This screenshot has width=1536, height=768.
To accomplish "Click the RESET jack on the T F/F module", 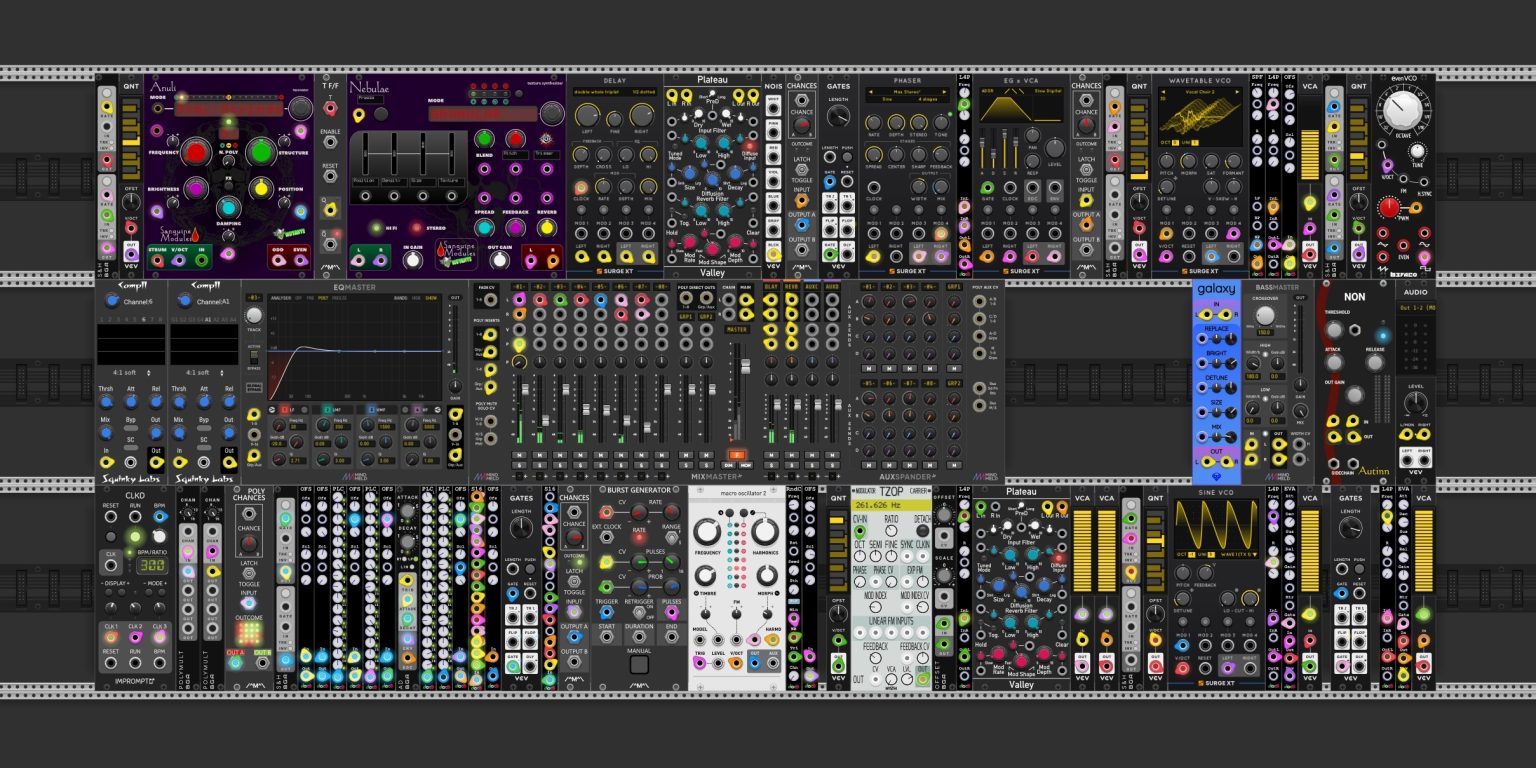I will [x=330, y=176].
